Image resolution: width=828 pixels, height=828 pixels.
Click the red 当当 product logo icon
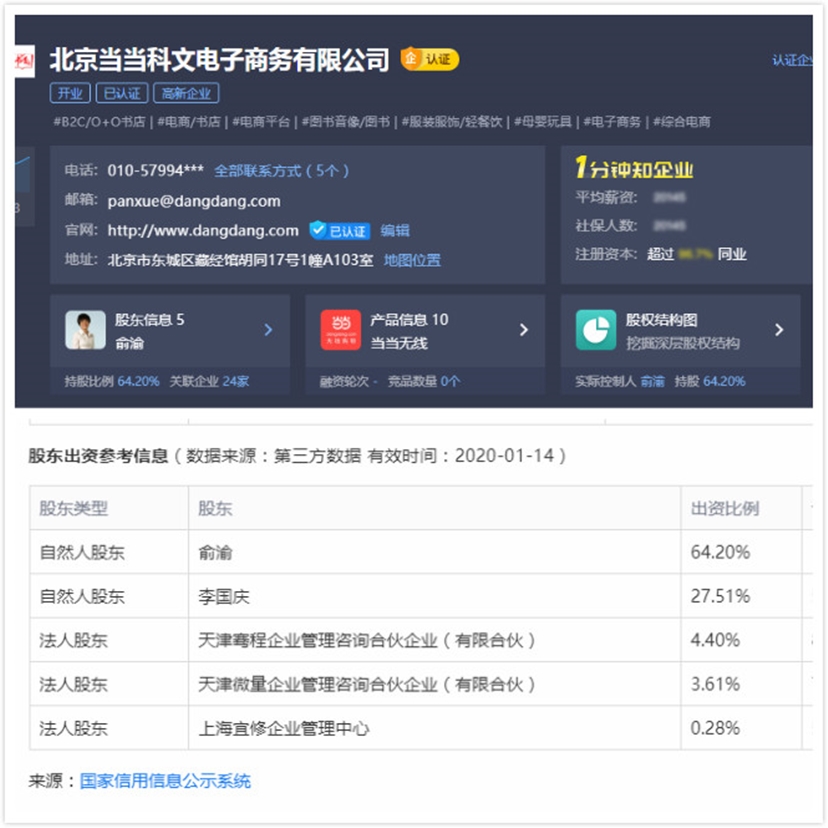(x=341, y=330)
